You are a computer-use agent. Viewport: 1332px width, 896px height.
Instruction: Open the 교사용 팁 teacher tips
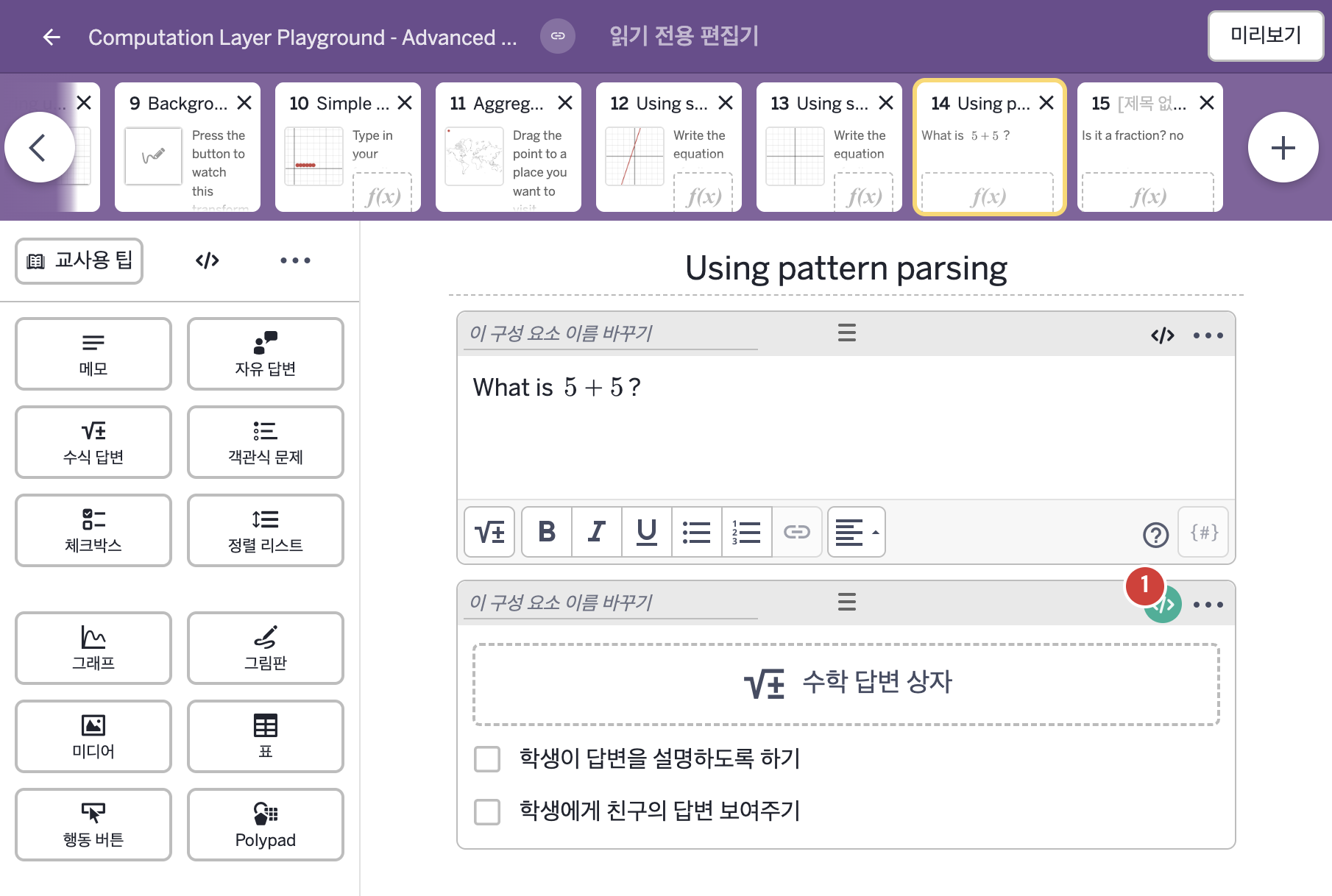coord(79,260)
